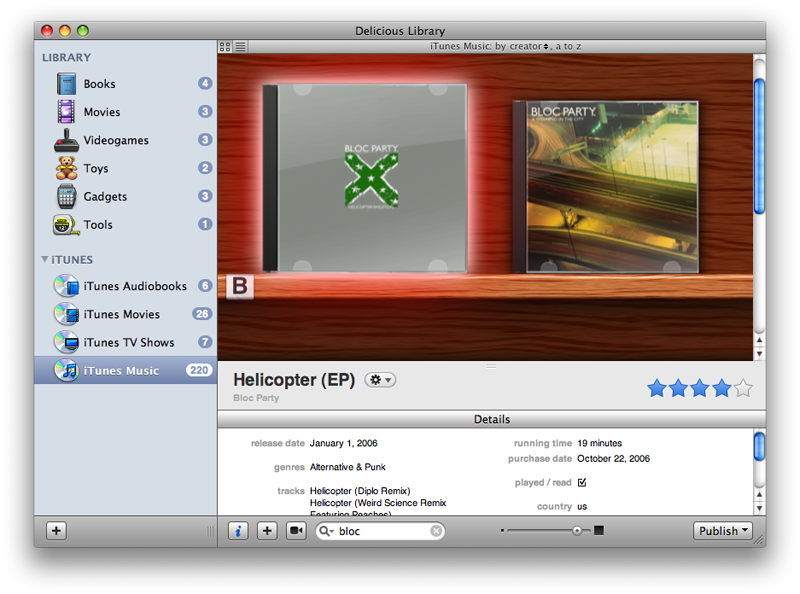Open the Helicopter EP action gear menu
The image size is (800, 594).
tap(380, 380)
